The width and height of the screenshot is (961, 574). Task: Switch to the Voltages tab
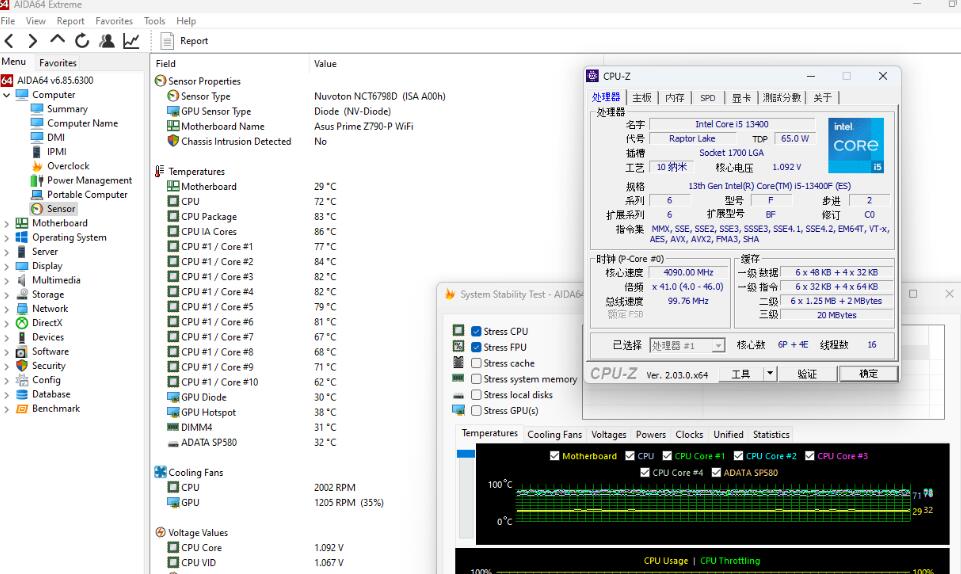pos(609,434)
